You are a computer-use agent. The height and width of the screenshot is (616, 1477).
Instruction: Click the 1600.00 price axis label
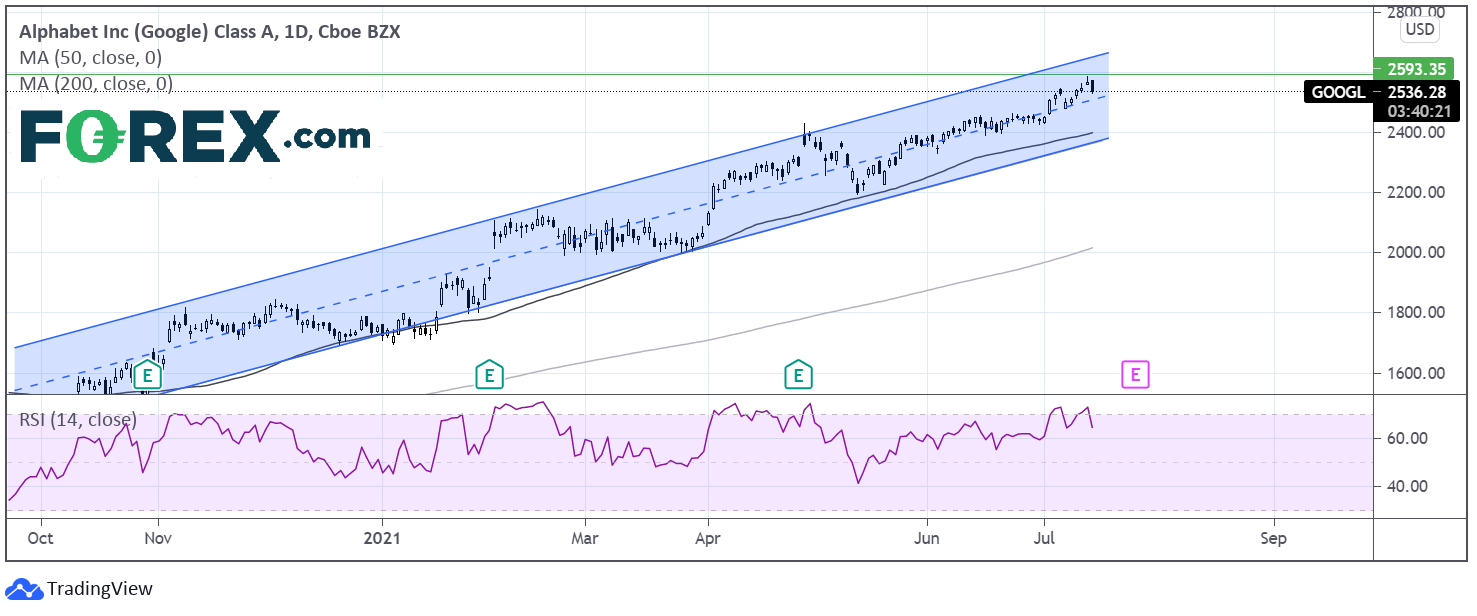coord(1414,373)
